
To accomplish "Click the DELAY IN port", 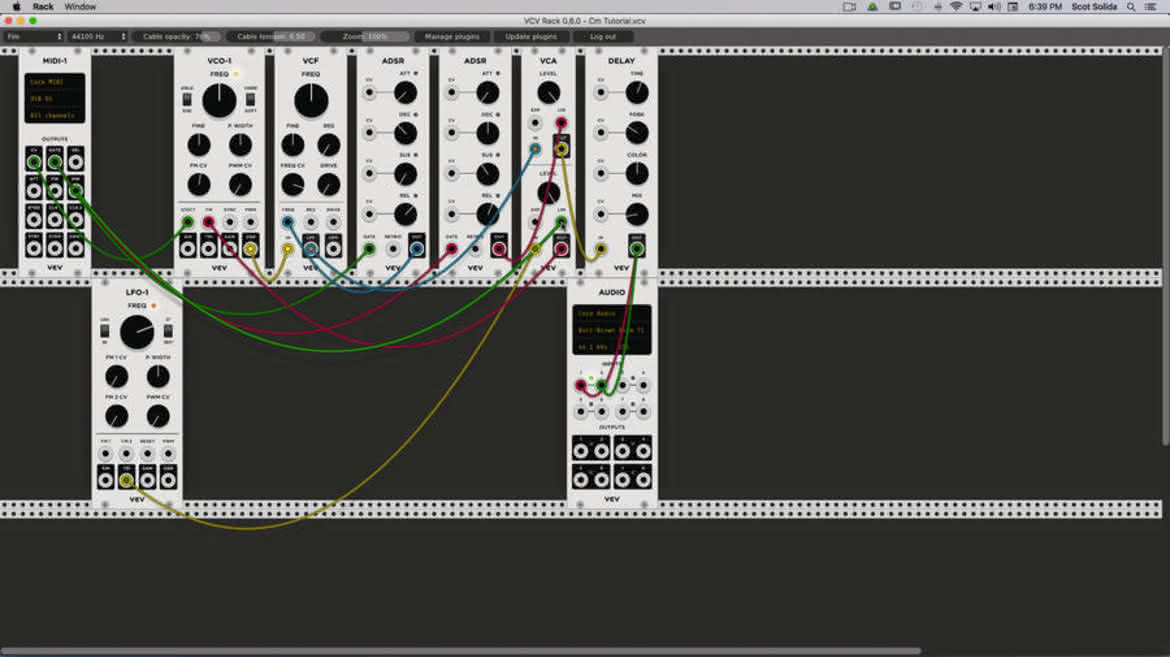I will coord(601,249).
